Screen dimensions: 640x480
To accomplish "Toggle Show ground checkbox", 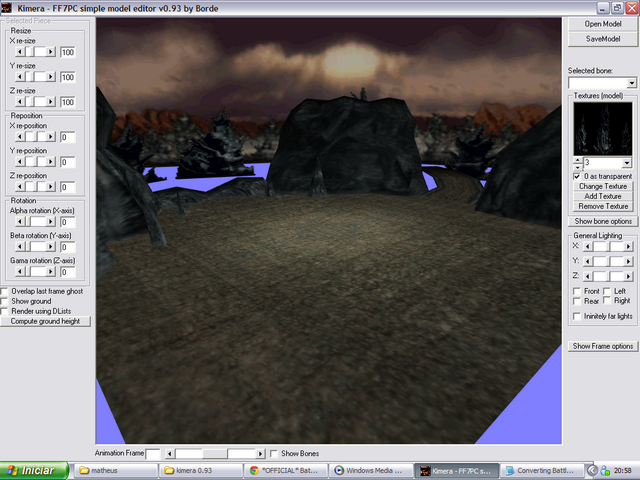I will [4, 301].
